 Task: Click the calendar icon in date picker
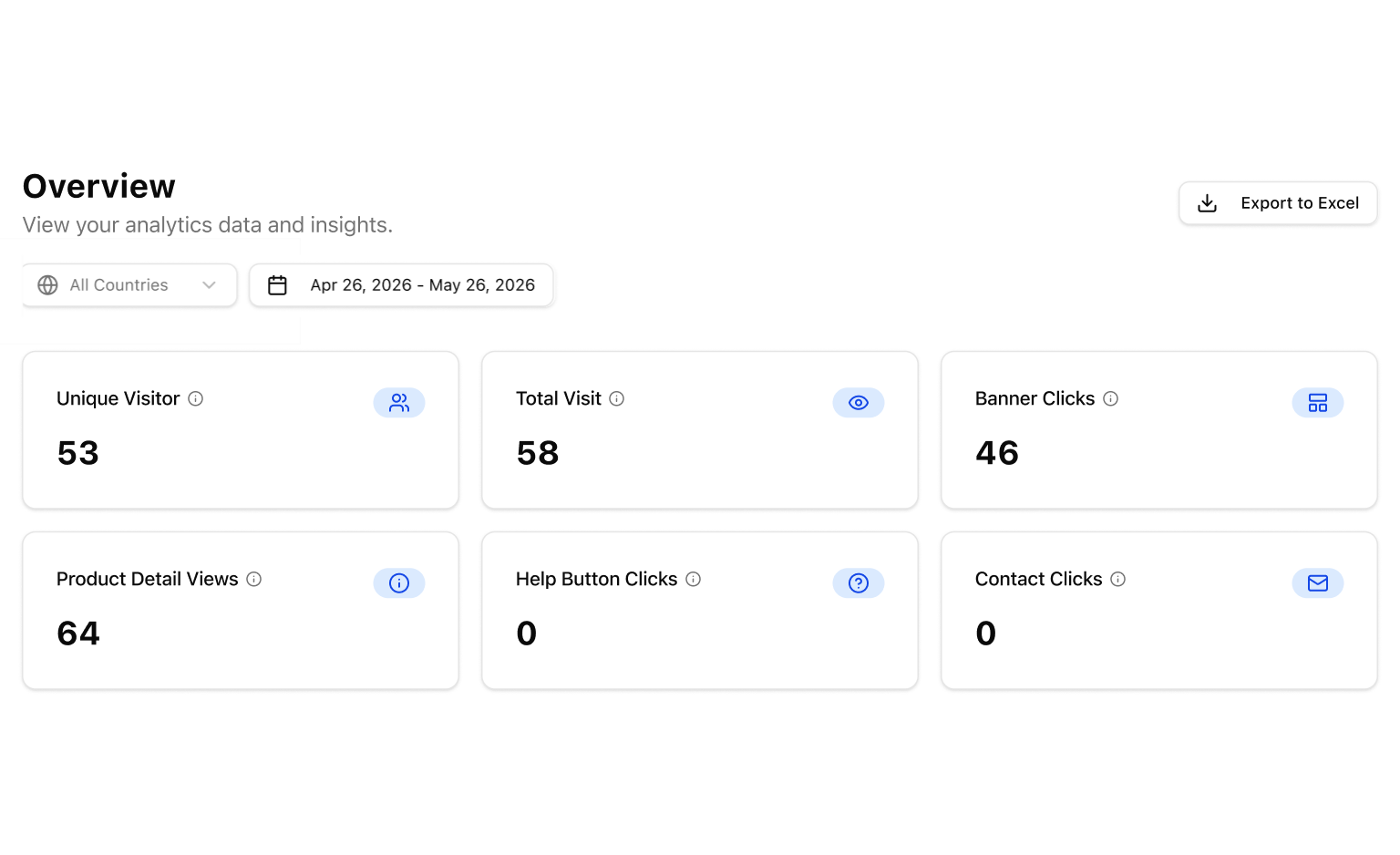click(x=278, y=285)
